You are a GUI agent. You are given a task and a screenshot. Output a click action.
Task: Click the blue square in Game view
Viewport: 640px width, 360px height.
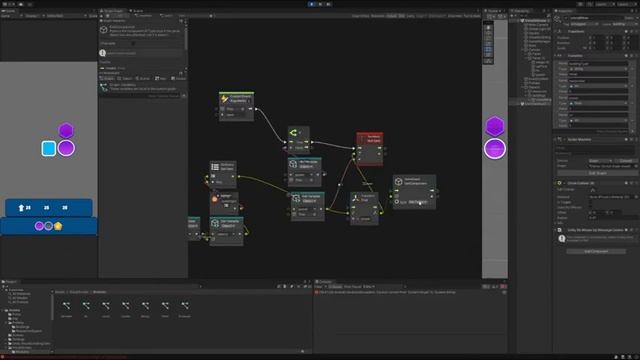[x=49, y=149]
